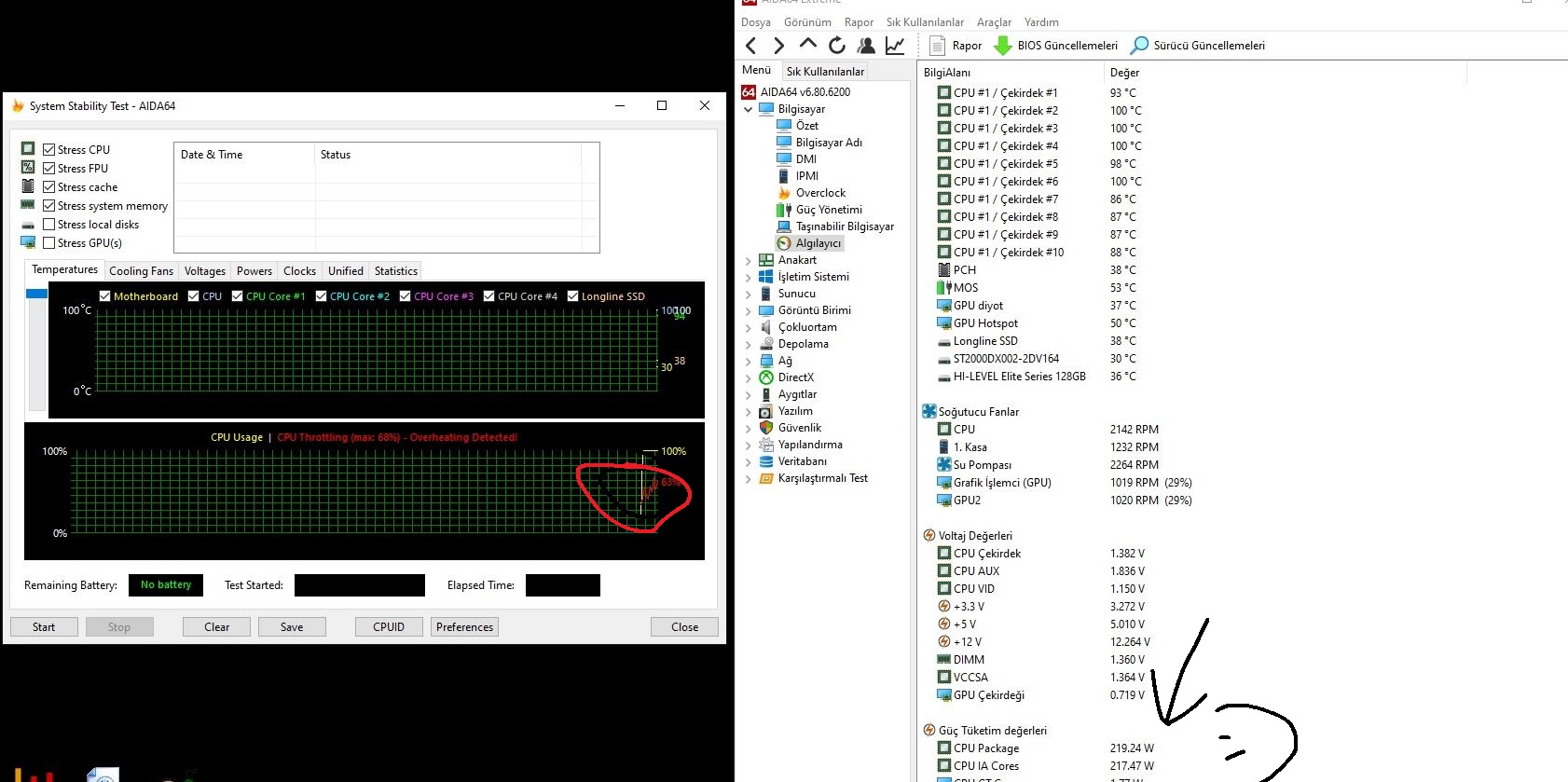Switch to the Cooling Fans tab

tap(141, 271)
